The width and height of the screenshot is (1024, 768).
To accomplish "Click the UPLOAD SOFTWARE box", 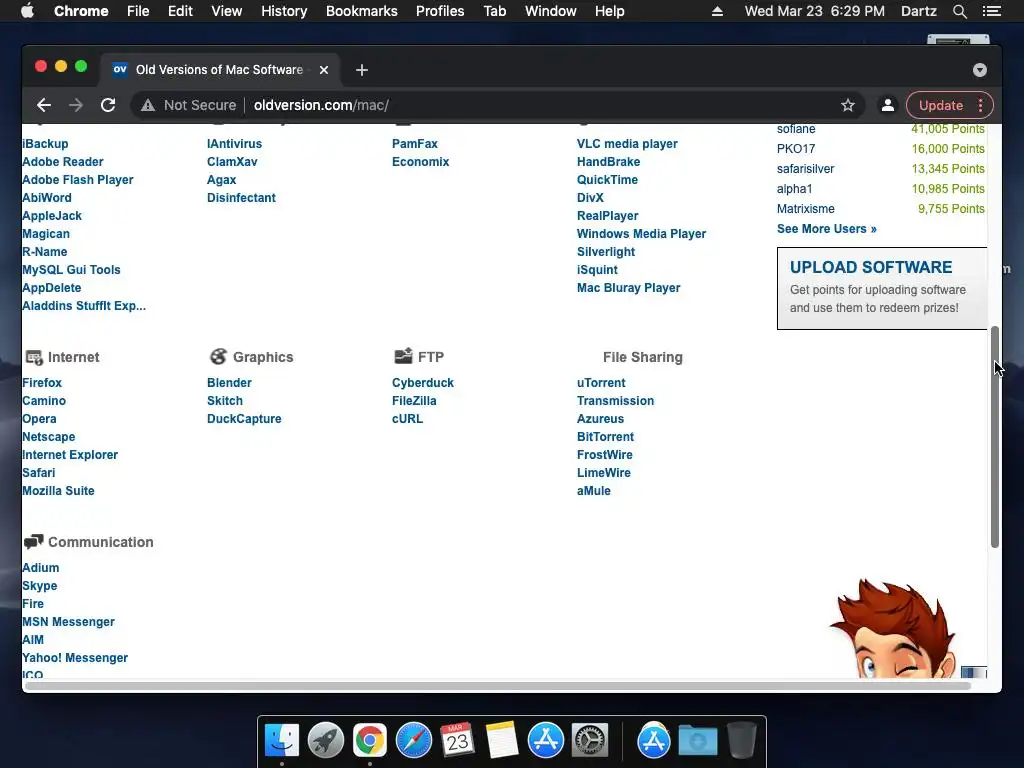I will pyautogui.click(x=882, y=288).
